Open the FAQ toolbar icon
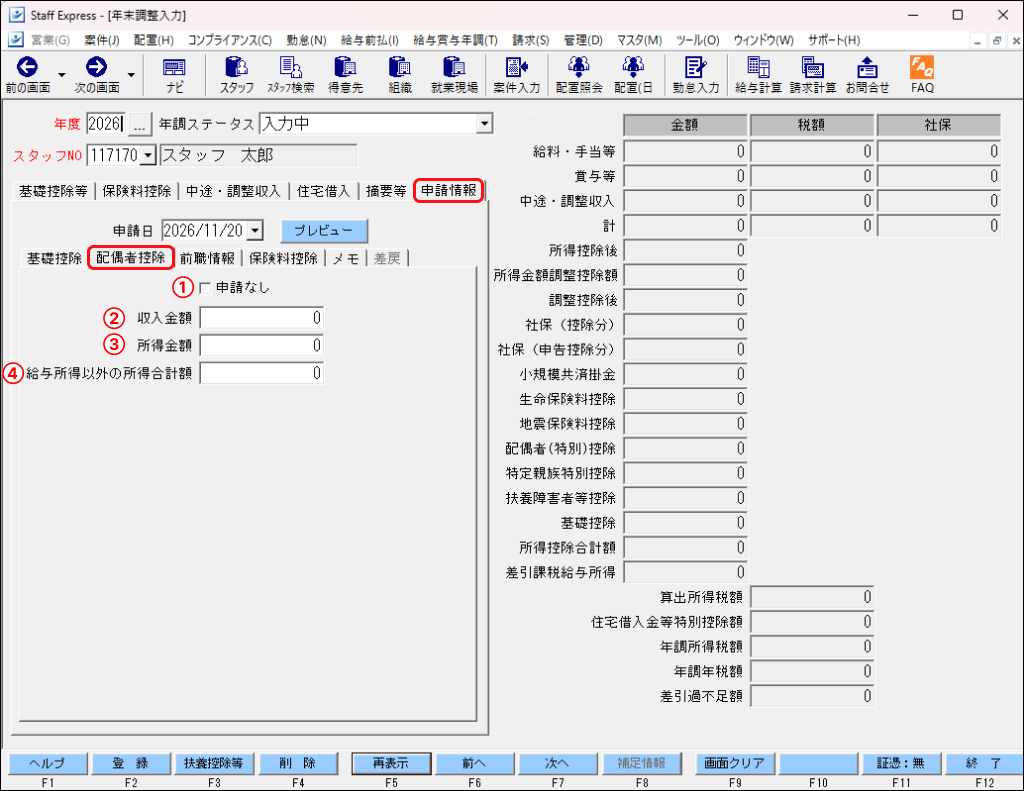 pos(922,74)
